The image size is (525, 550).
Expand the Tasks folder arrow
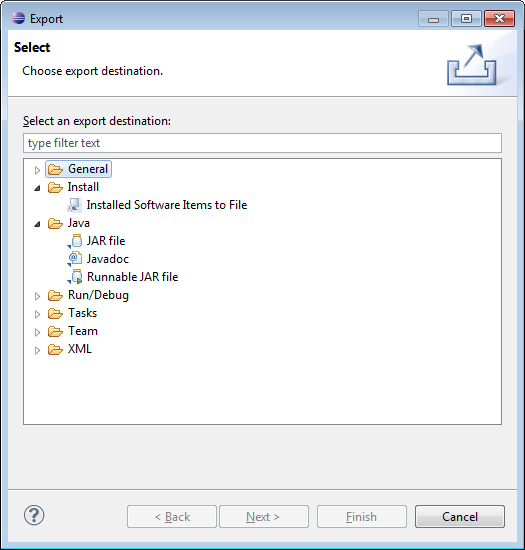37,314
